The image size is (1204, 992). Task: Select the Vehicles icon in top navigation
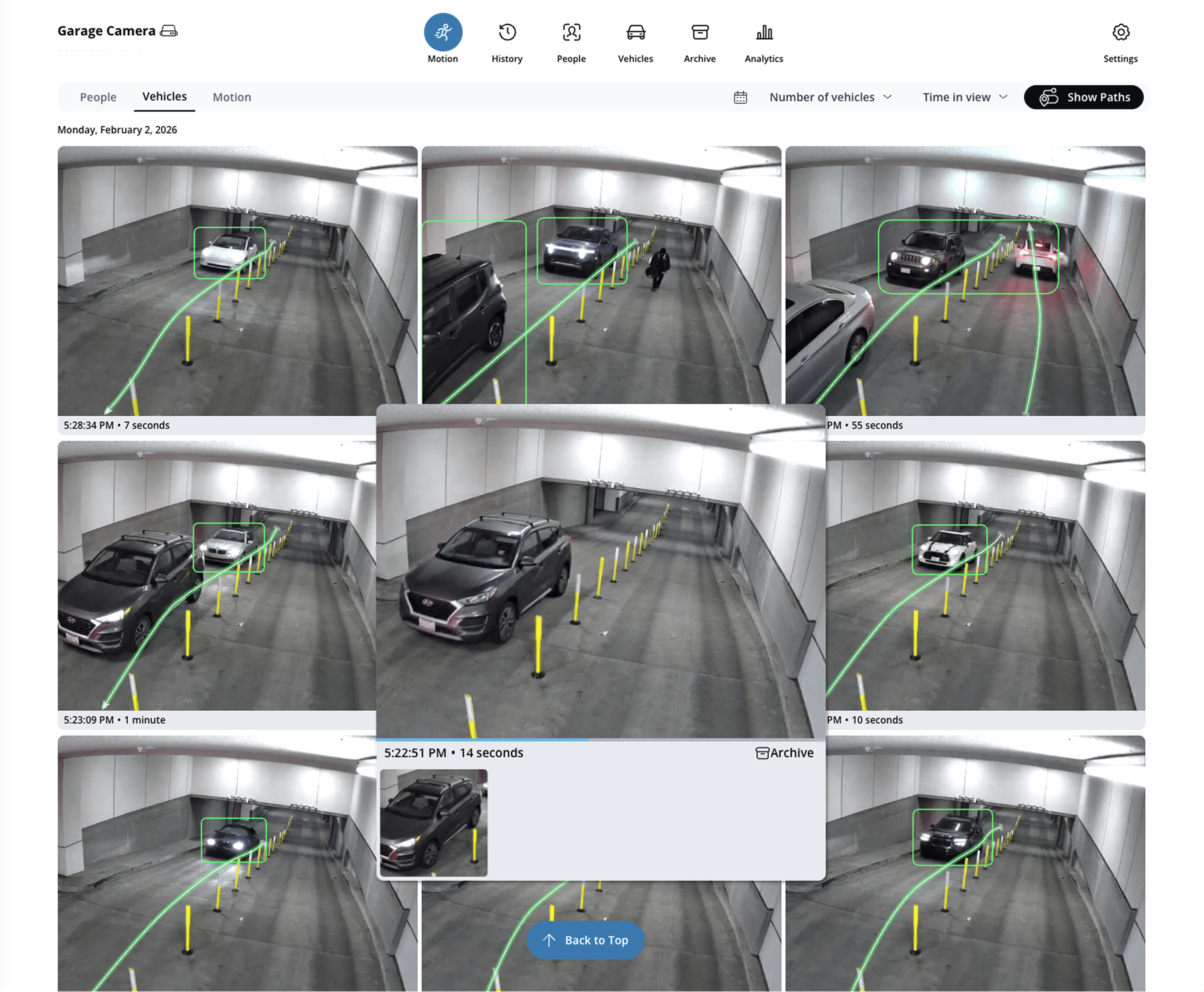(635, 33)
